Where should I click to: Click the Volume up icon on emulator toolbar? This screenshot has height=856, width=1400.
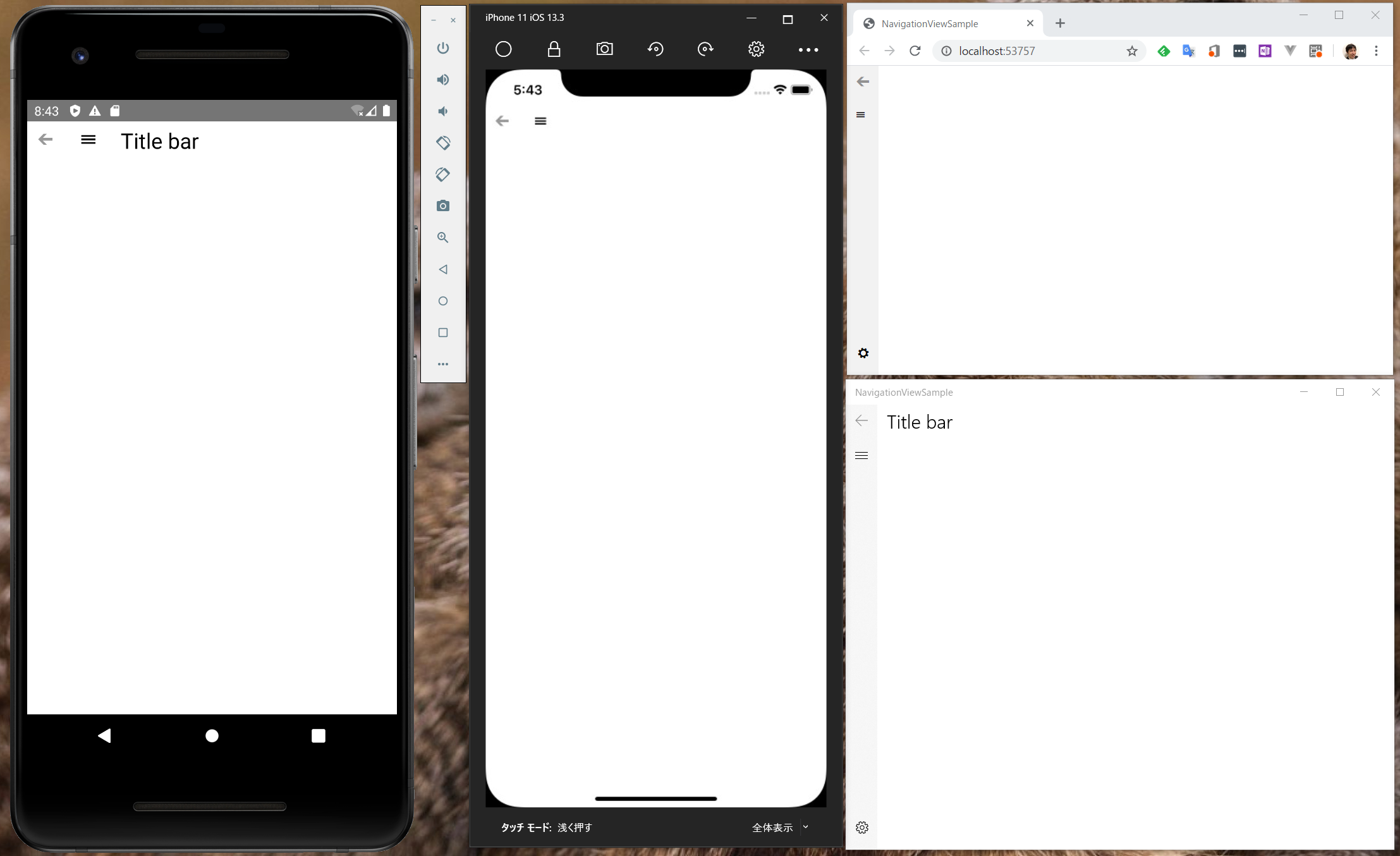(442, 79)
